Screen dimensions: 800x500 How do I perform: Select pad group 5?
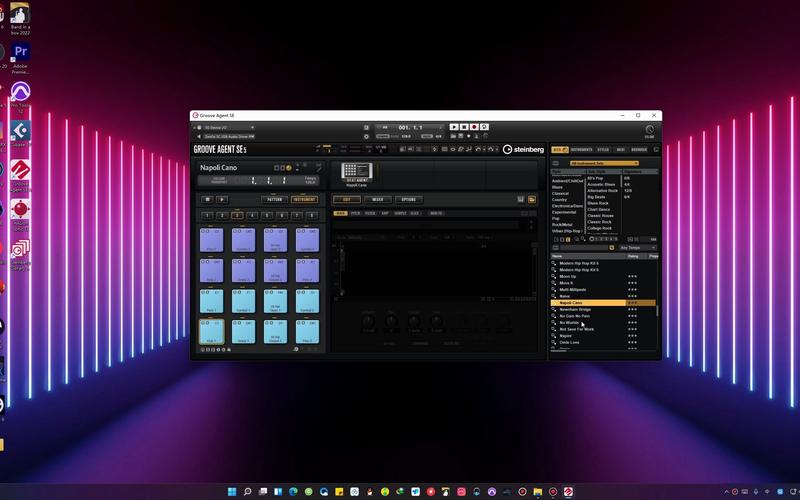pos(267,216)
